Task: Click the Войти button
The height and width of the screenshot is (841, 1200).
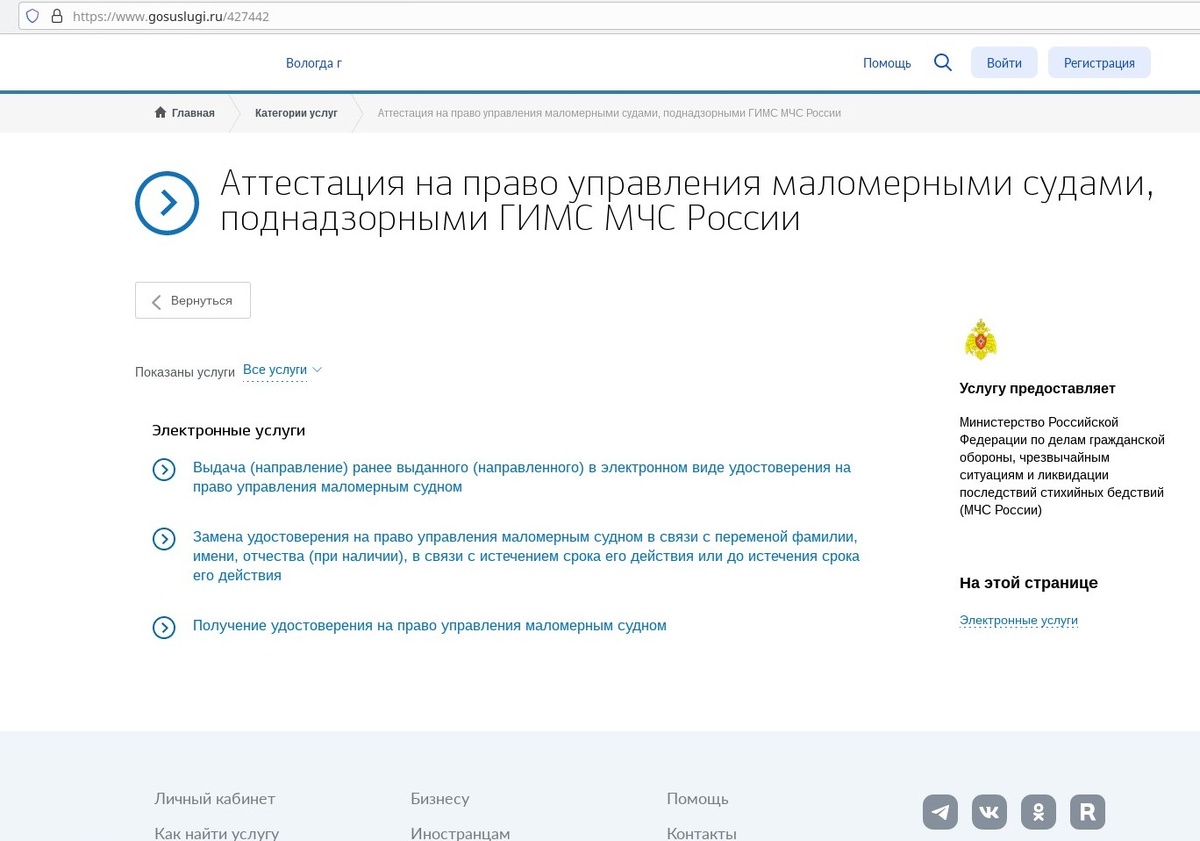Action: point(1004,62)
